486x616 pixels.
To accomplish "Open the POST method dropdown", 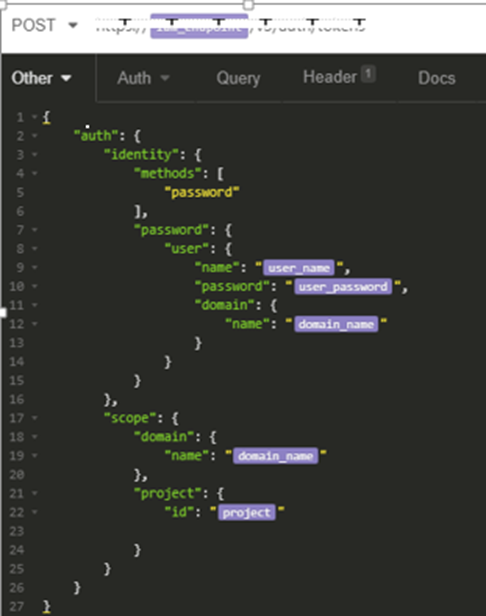I will (44, 26).
